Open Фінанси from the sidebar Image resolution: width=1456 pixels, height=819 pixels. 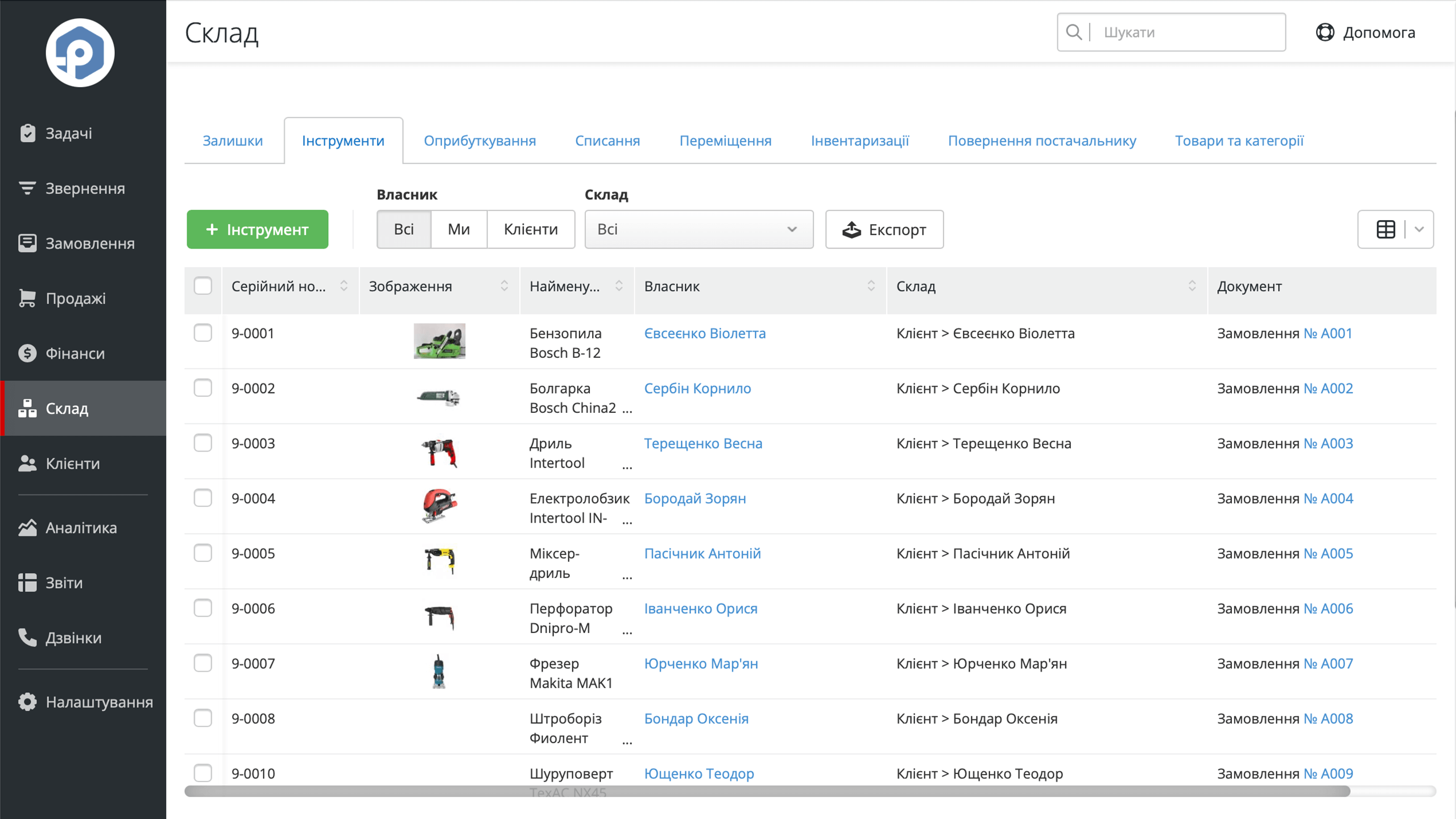tap(83, 353)
